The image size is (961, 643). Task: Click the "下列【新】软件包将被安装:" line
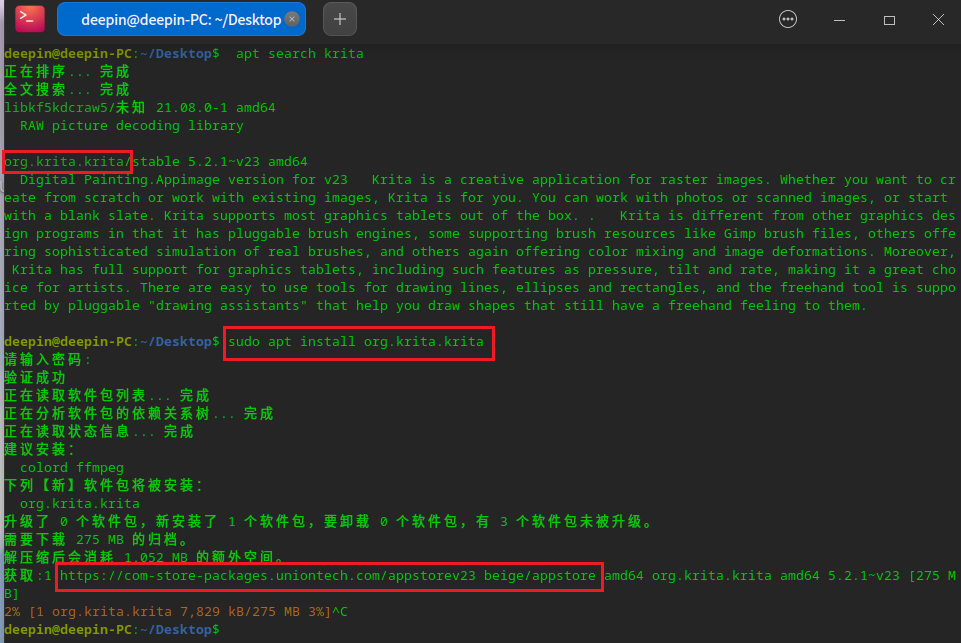pos(104,485)
